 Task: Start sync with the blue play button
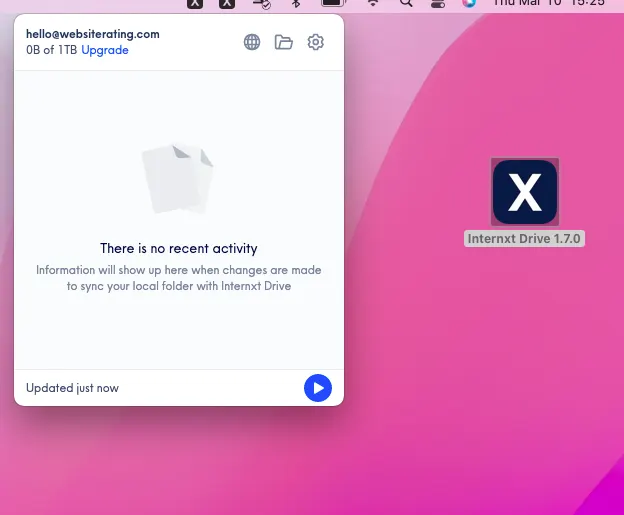[x=318, y=388]
